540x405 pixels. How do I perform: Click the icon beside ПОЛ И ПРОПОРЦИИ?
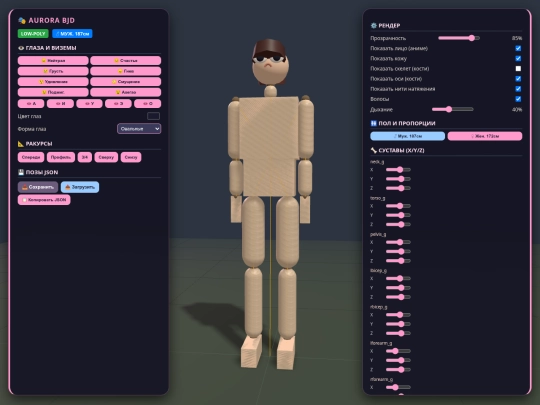[x=374, y=123]
